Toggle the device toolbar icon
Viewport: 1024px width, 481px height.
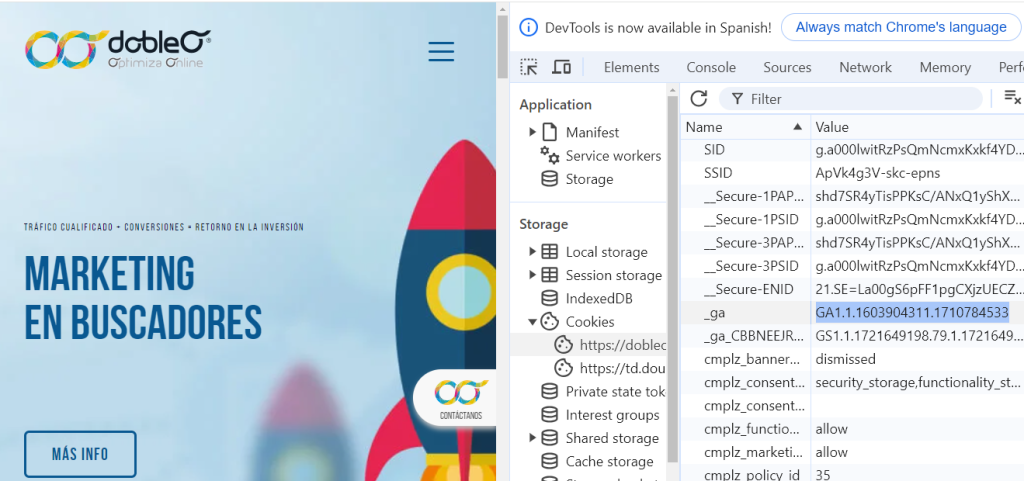[x=561, y=67]
